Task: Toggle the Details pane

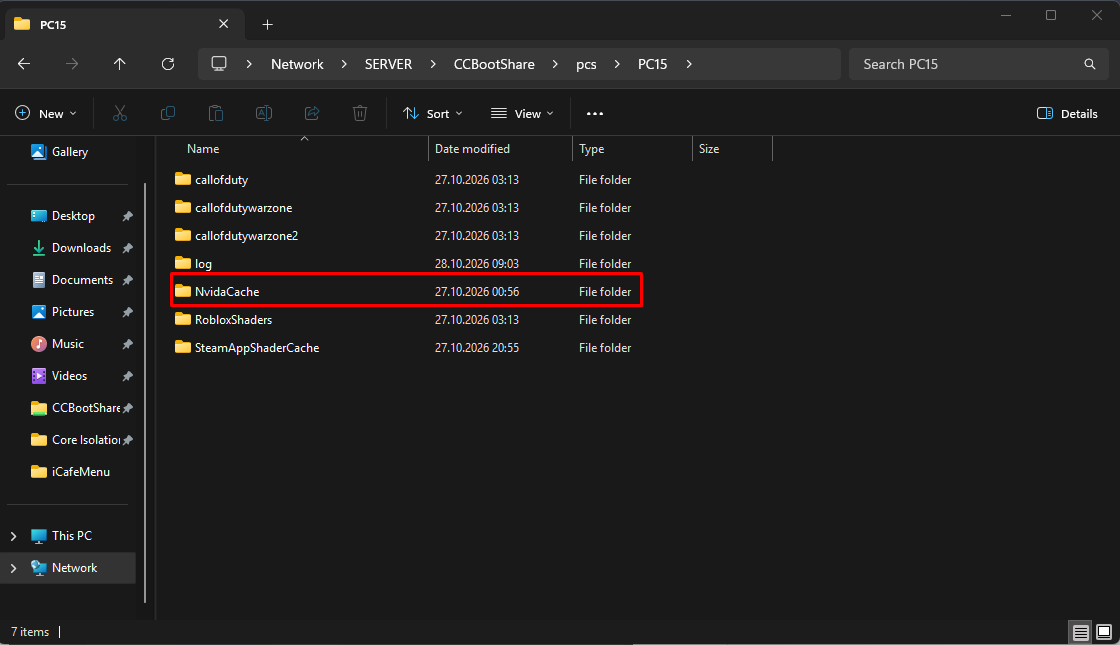Action: tap(1067, 114)
